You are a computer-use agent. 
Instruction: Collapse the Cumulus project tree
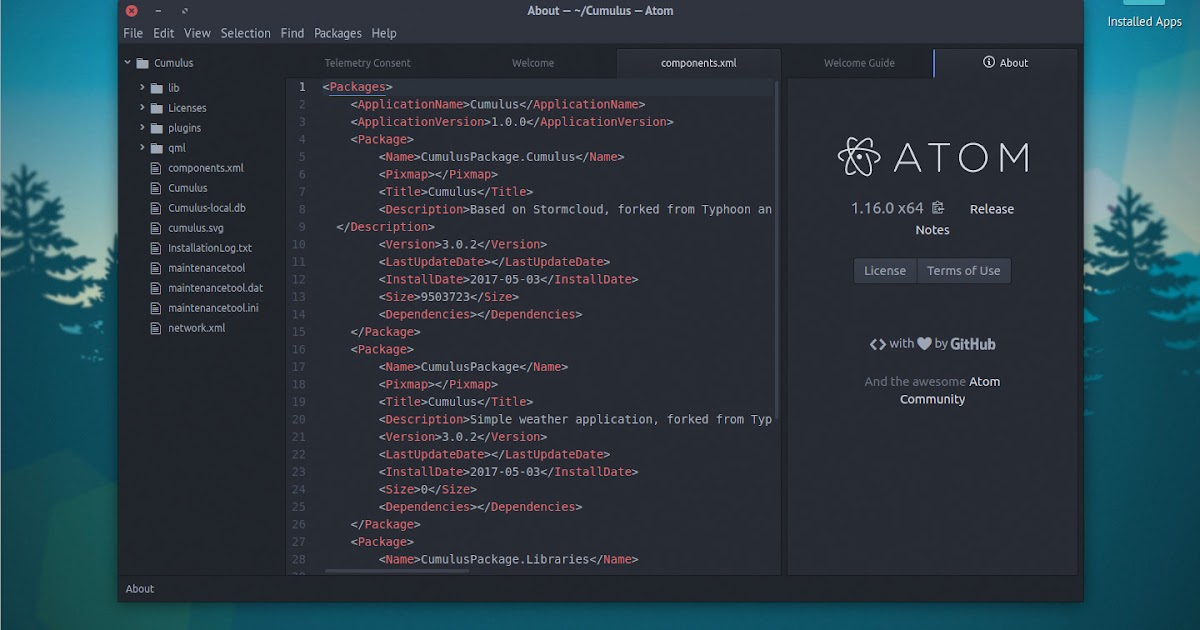[x=126, y=62]
